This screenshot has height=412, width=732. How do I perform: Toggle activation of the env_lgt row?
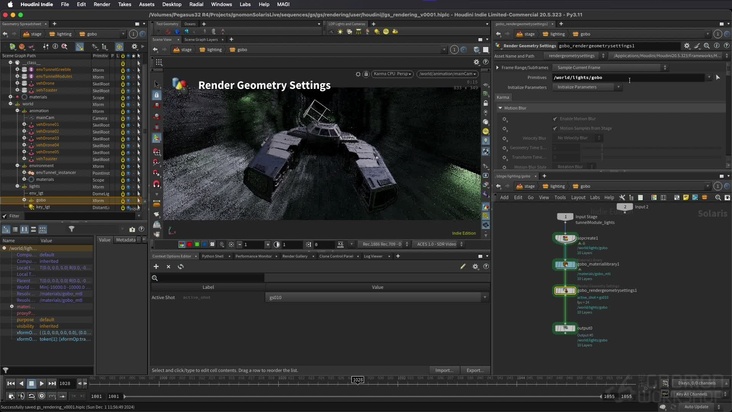tap(123, 193)
